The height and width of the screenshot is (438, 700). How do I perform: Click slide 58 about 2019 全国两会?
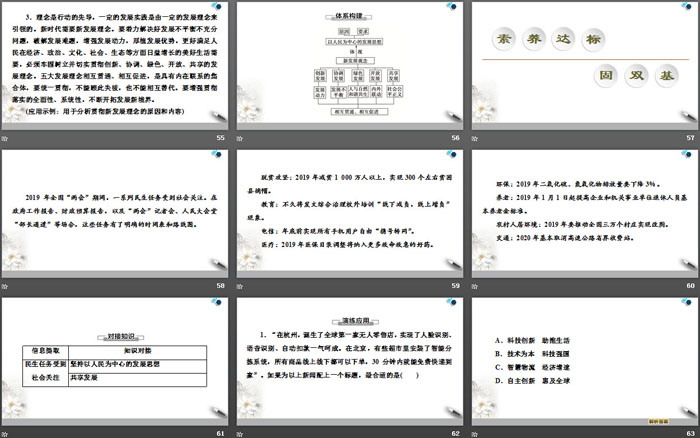116,211
